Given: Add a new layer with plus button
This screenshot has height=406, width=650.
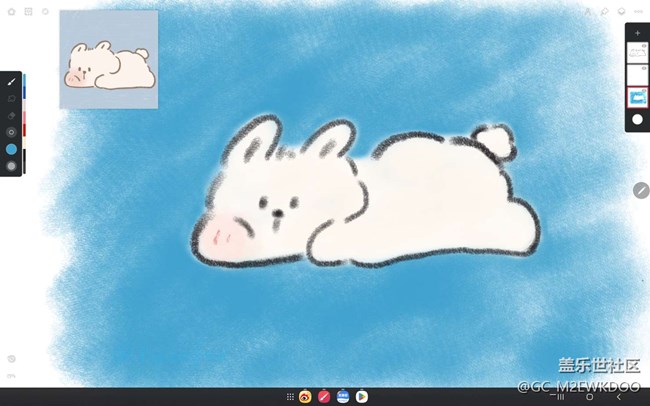Looking at the screenshot, I should tap(637, 33).
